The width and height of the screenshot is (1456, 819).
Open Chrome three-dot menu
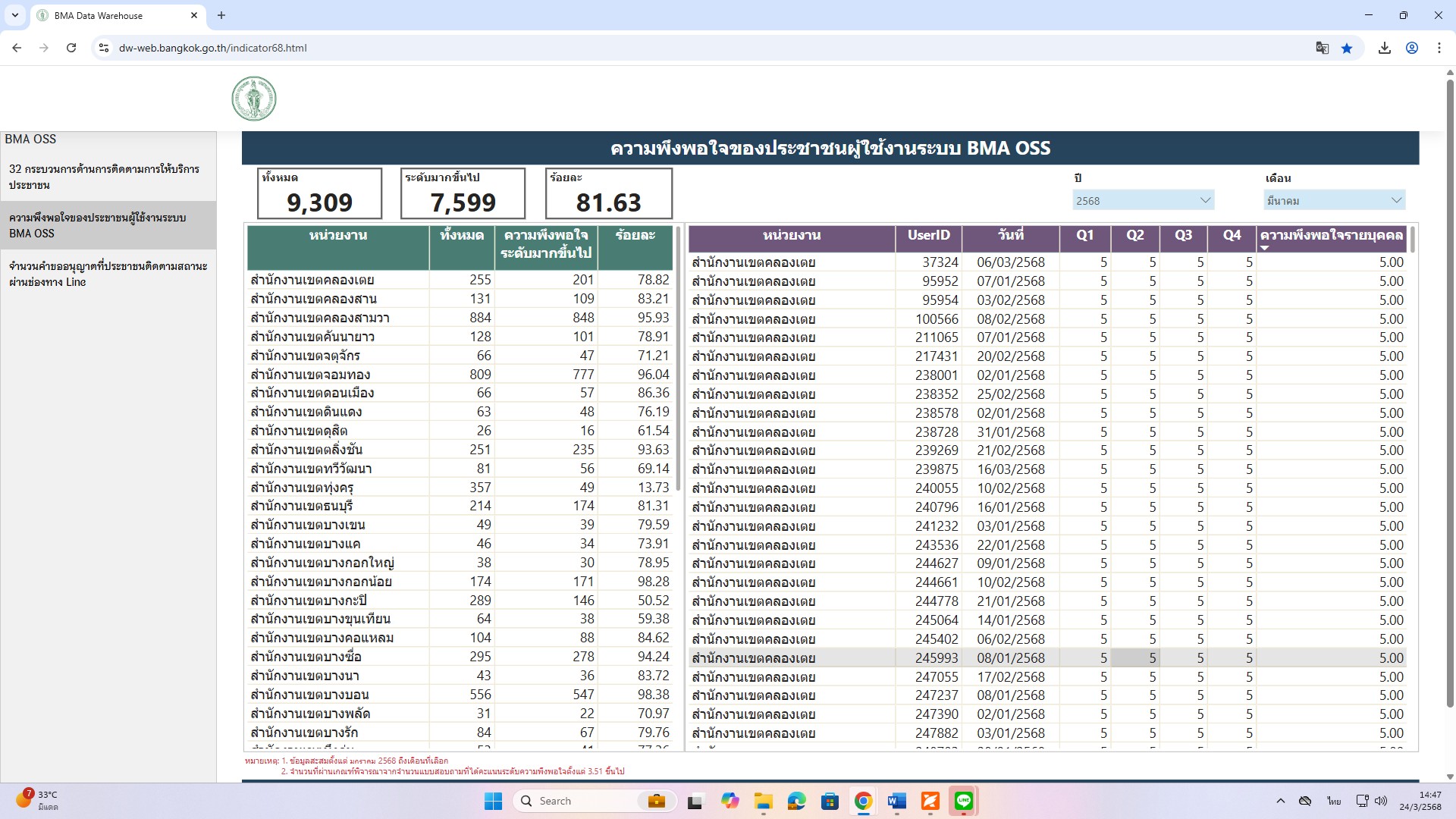click(x=1439, y=48)
